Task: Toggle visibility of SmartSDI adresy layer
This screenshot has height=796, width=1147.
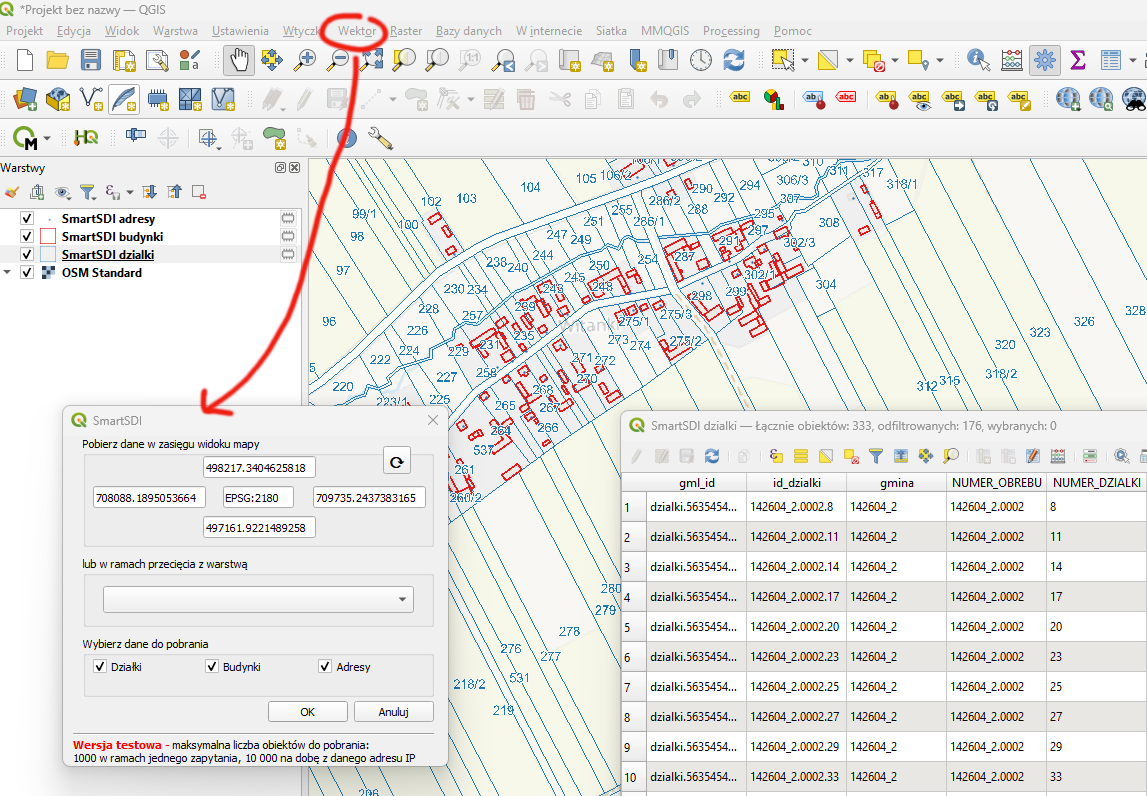Action: point(27,218)
